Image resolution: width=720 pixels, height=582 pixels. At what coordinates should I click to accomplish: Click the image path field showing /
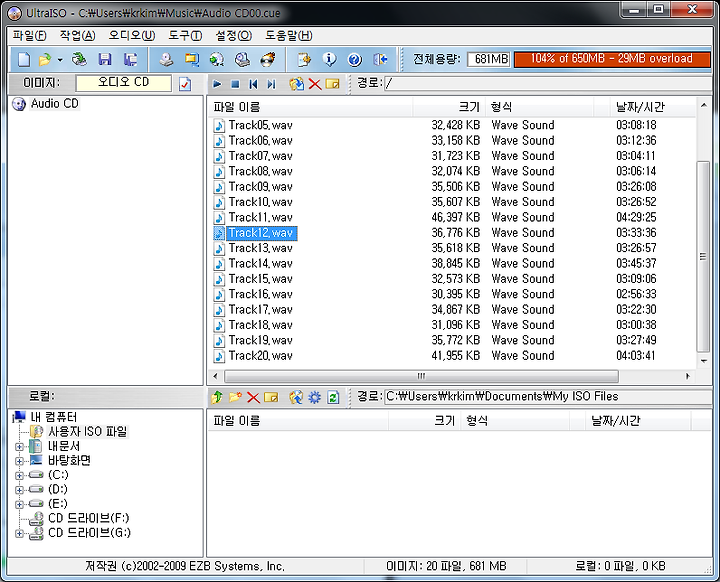[x=548, y=84]
